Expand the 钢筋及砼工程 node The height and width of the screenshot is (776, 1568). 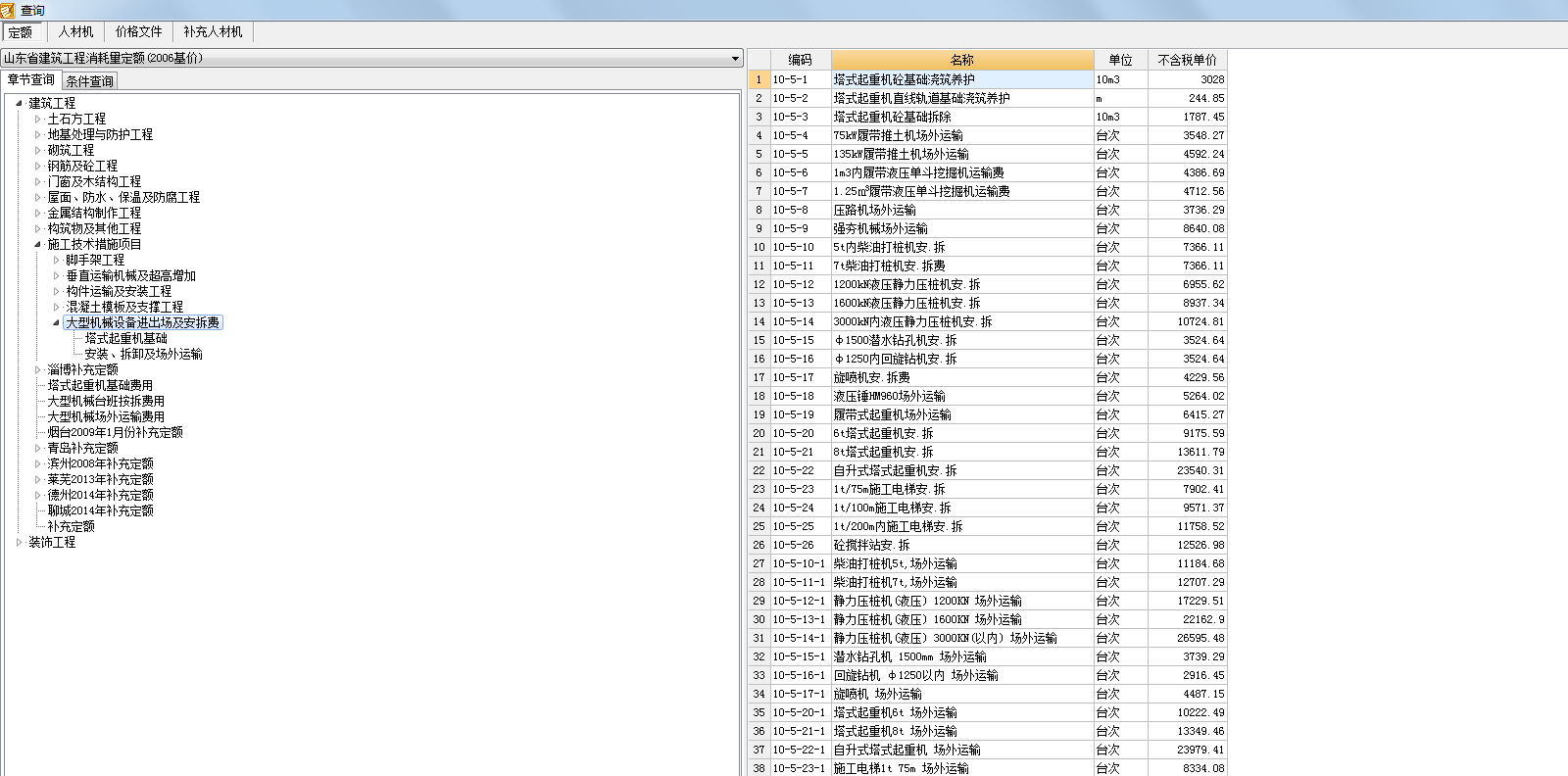[x=38, y=166]
